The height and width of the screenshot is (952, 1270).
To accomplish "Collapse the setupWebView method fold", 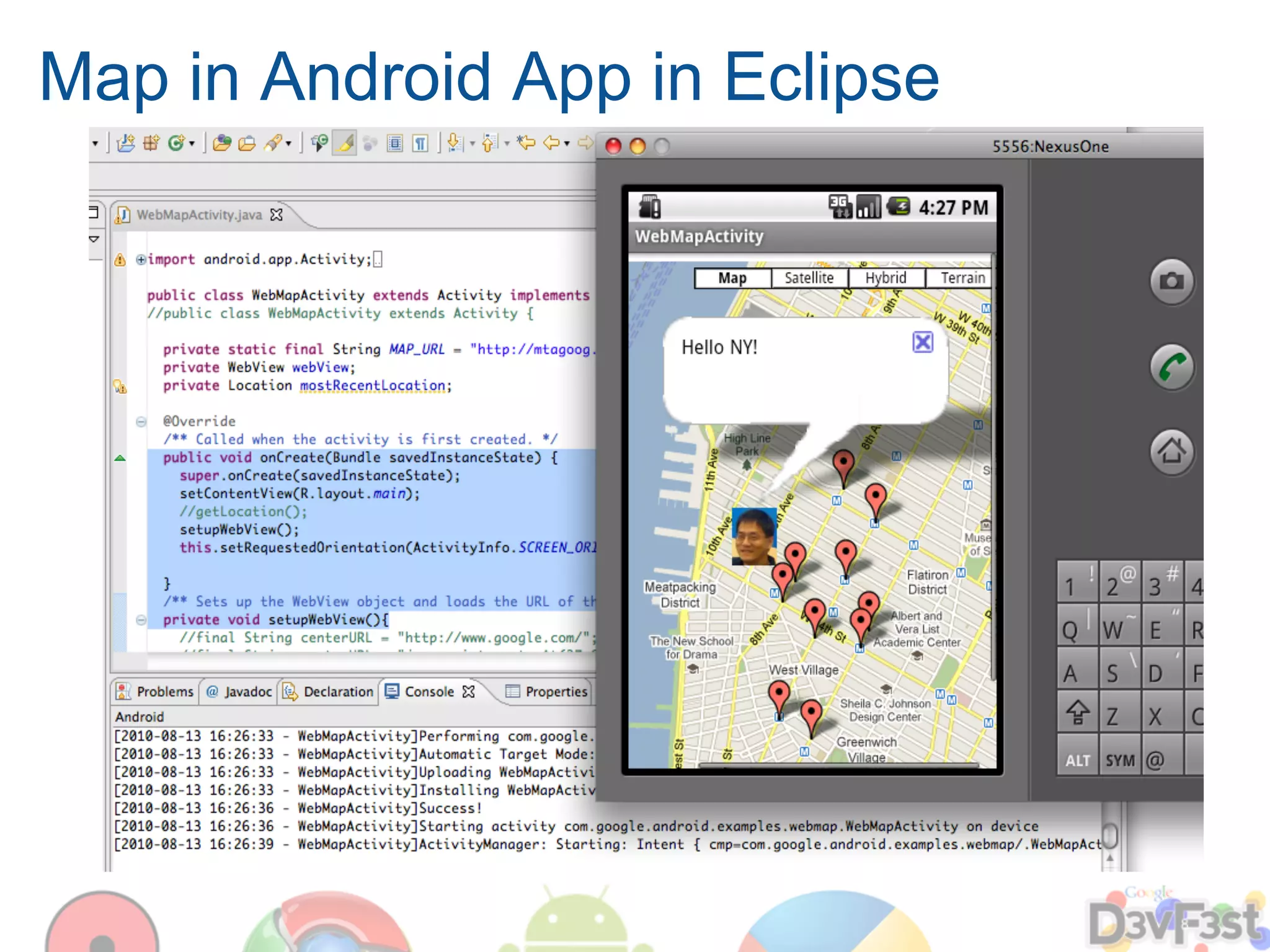I will [x=141, y=620].
